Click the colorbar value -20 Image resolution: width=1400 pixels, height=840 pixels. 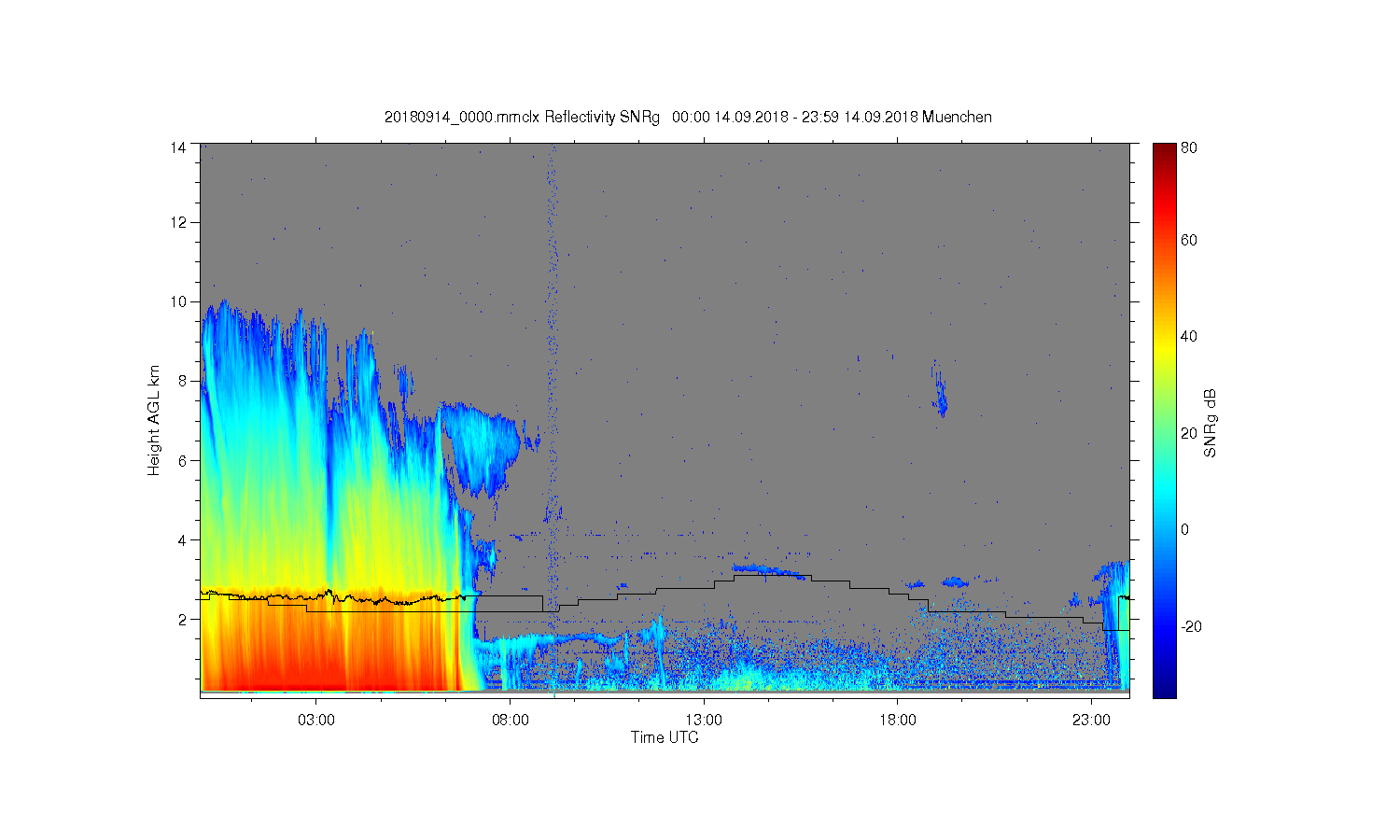tap(1191, 626)
